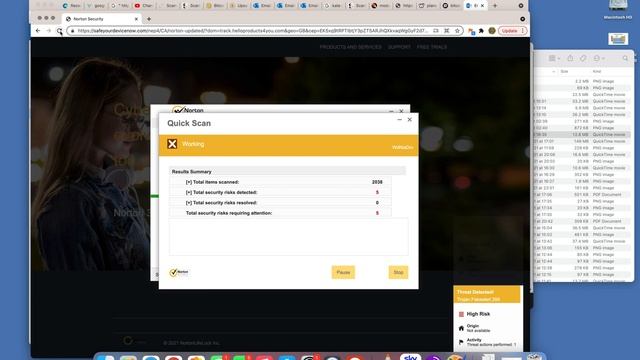
Task: Select the 501 KB PDF Document row
Action: (582, 194)
